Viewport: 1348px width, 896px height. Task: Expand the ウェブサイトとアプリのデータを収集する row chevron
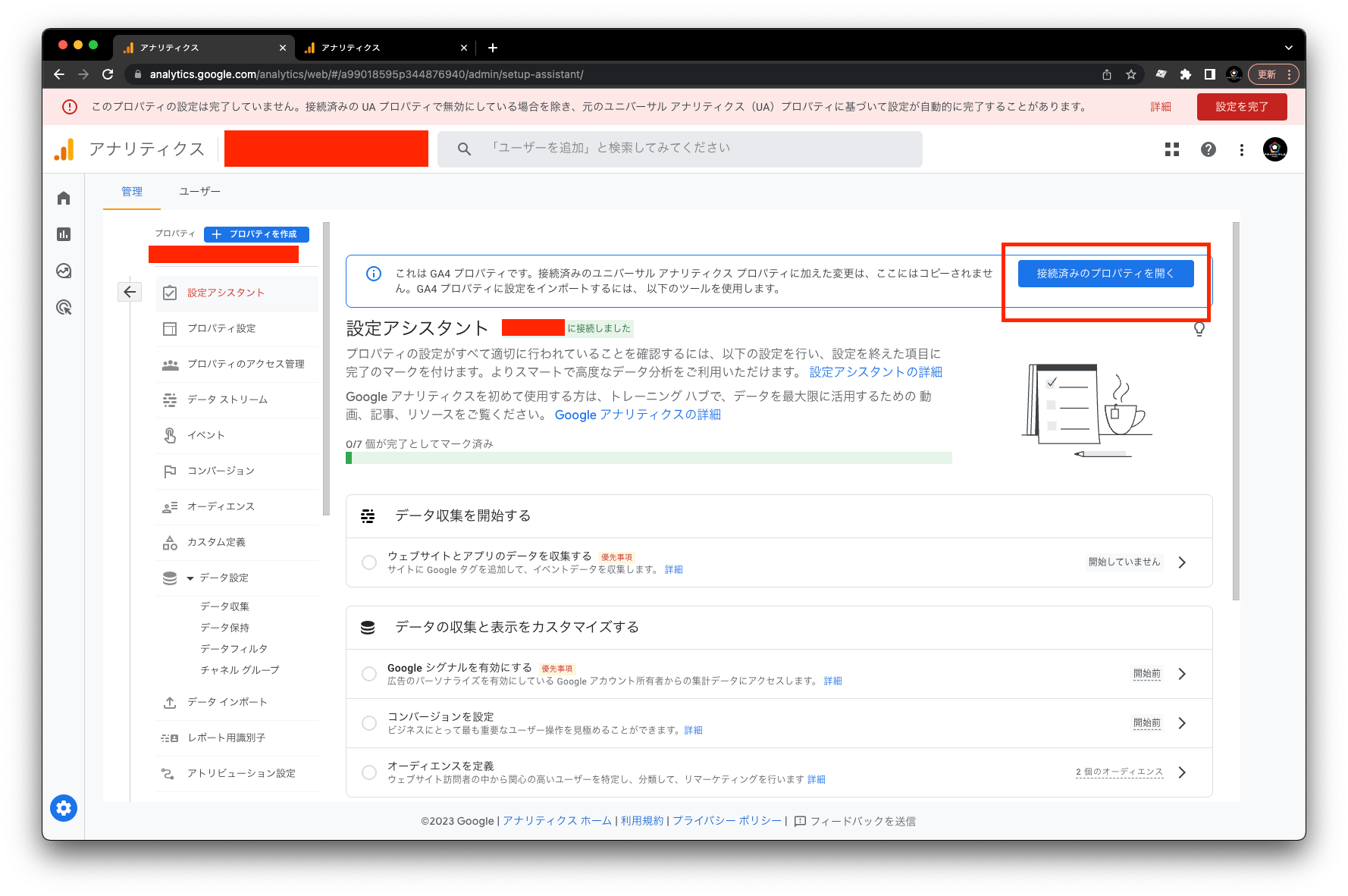[1182, 562]
